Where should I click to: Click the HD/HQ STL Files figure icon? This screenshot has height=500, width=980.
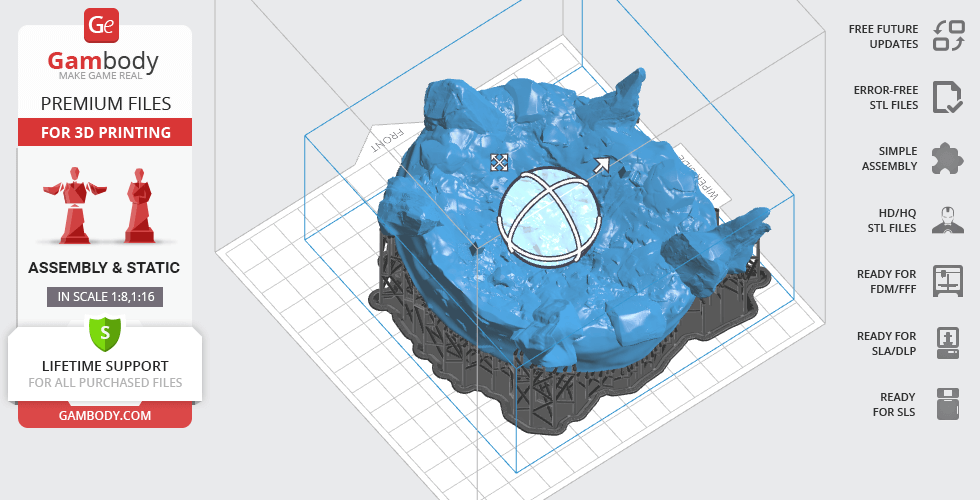(947, 220)
